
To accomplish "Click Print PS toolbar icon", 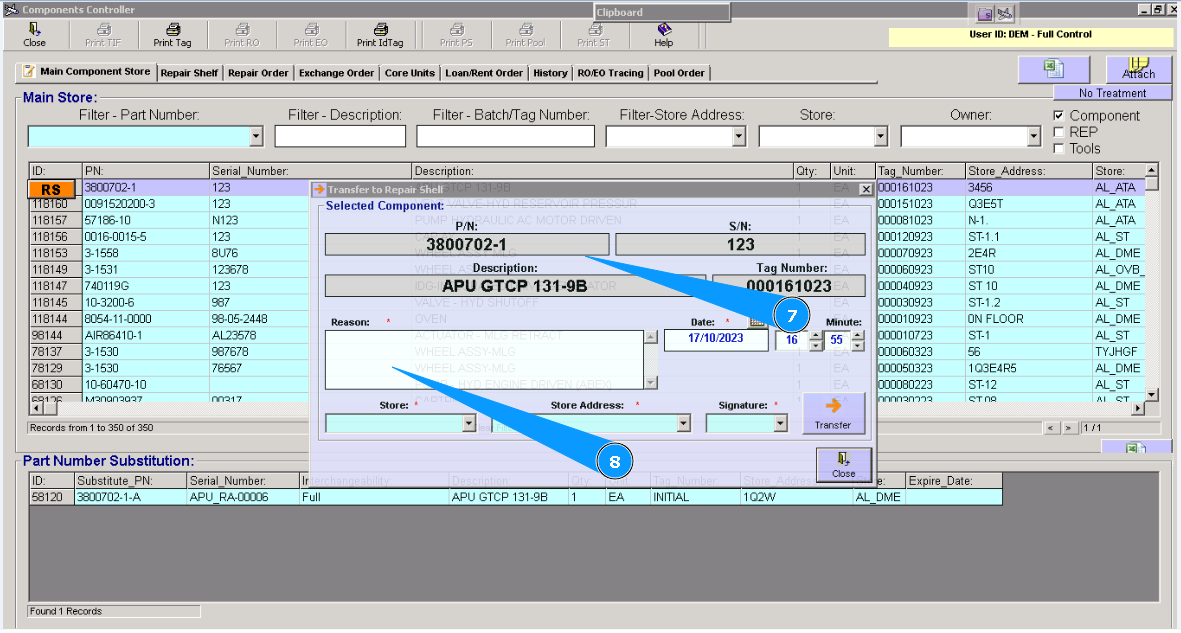I will tap(456, 35).
